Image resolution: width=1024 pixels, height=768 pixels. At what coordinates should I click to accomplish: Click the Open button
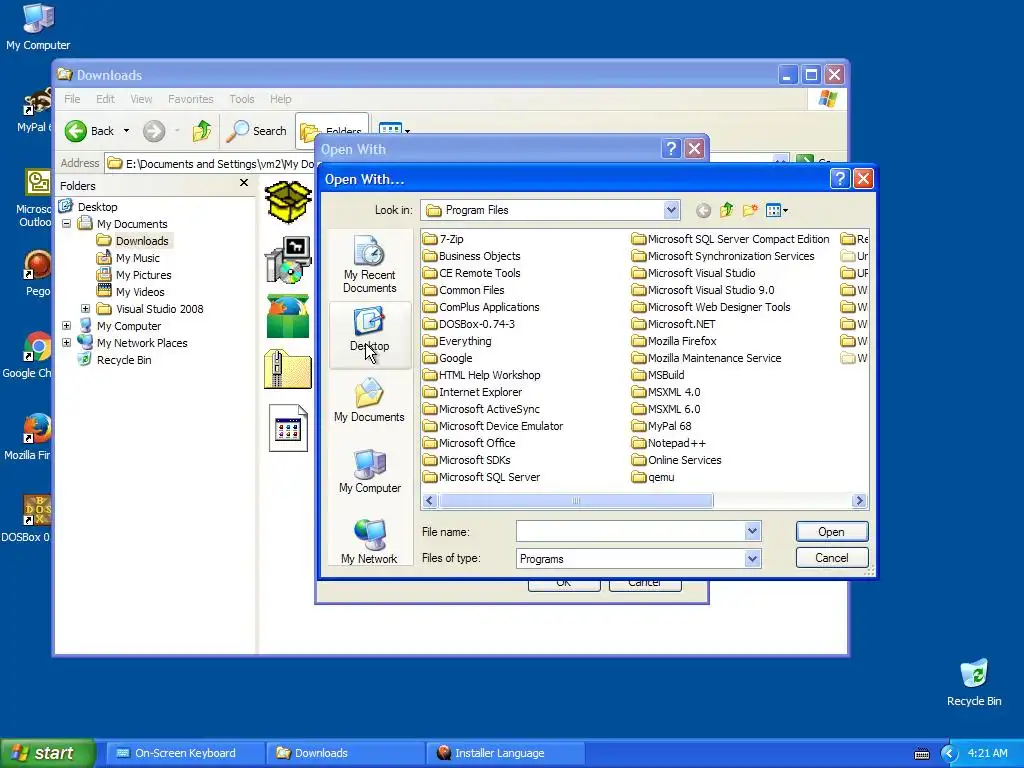pos(831,532)
